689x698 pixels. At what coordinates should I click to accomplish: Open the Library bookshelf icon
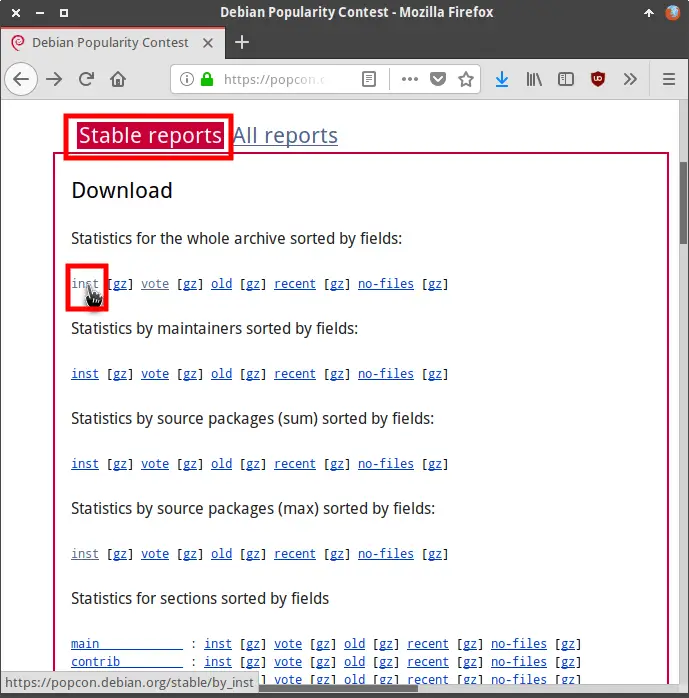click(x=534, y=80)
